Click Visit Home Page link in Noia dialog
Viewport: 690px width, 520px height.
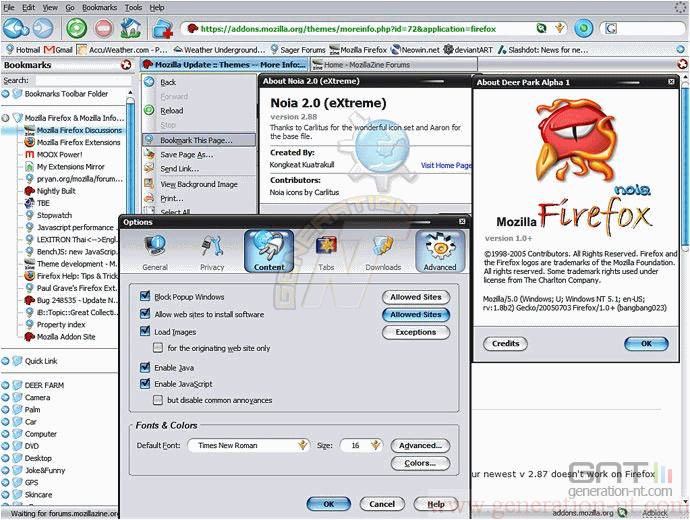[445, 165]
